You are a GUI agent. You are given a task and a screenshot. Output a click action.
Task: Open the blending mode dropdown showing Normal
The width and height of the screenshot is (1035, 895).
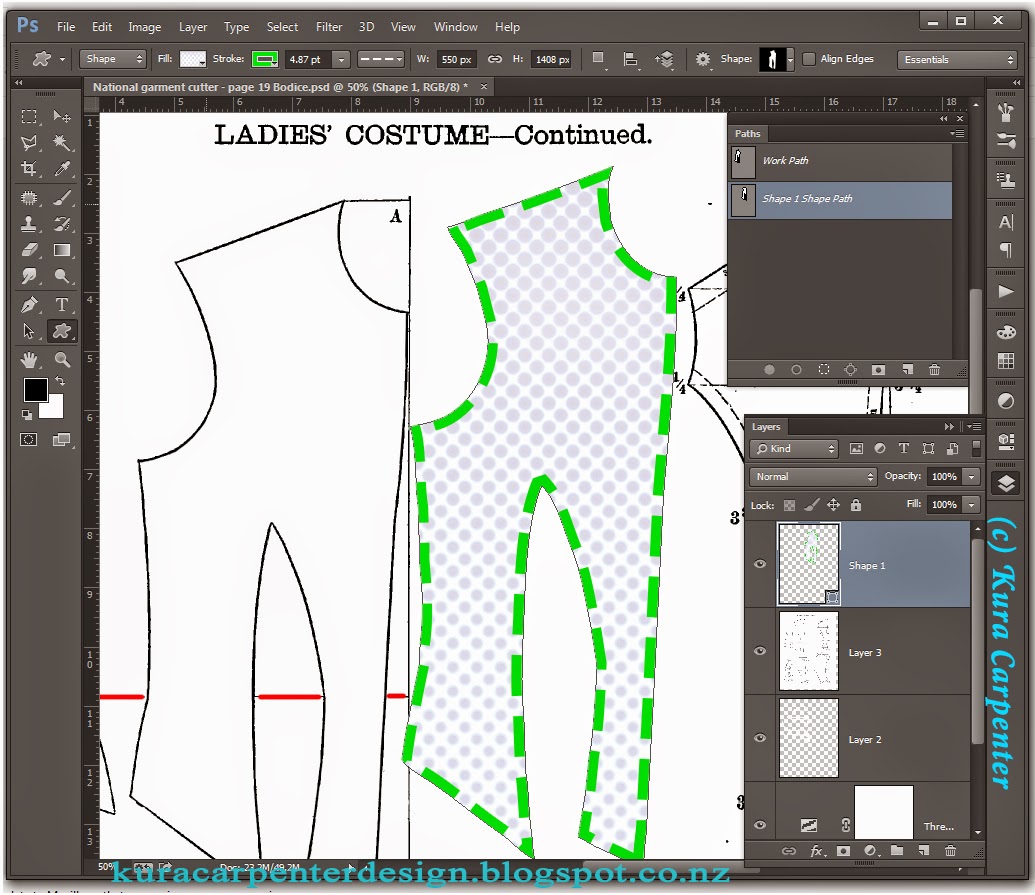(x=810, y=476)
